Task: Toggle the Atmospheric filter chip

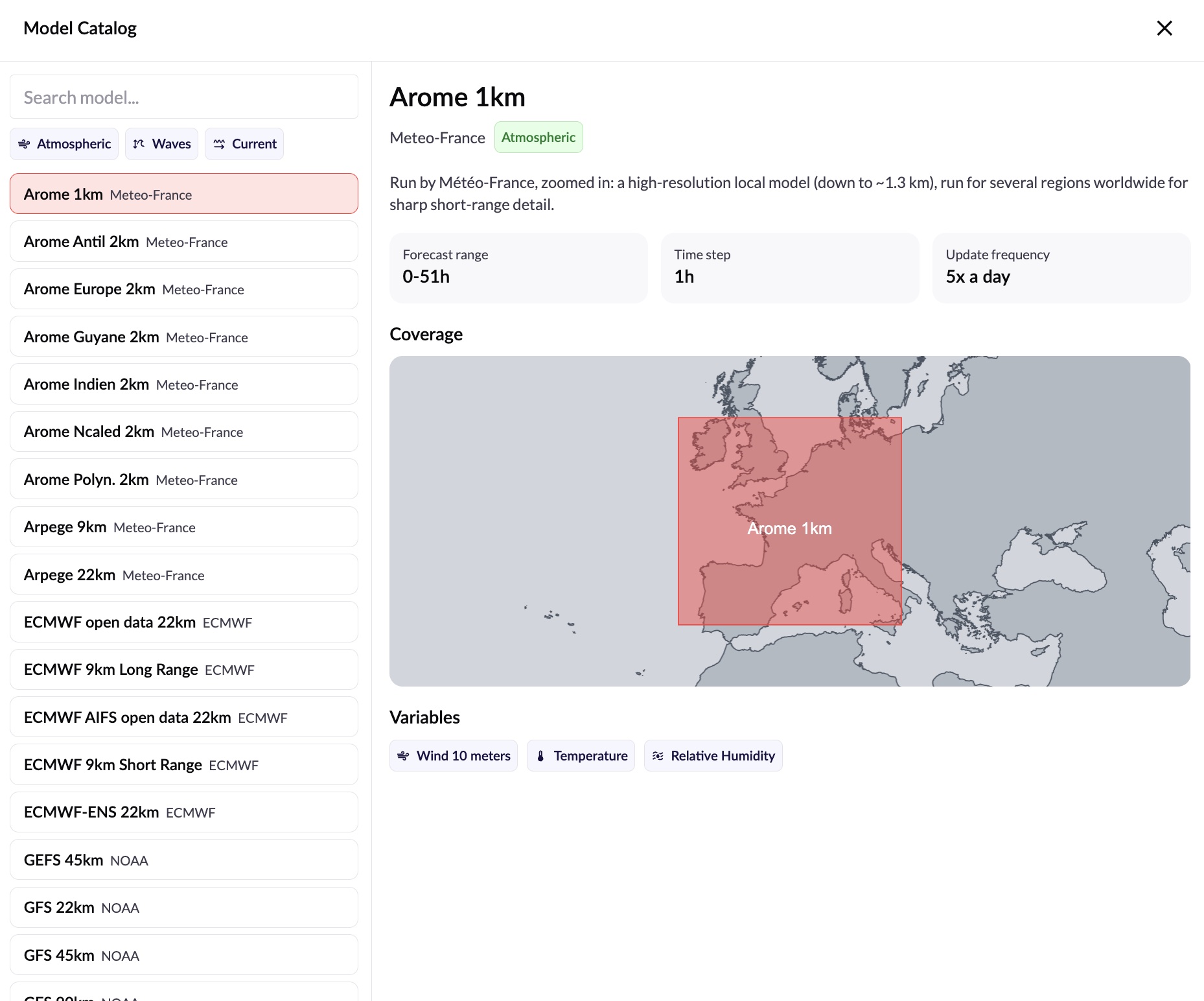Action: click(64, 144)
